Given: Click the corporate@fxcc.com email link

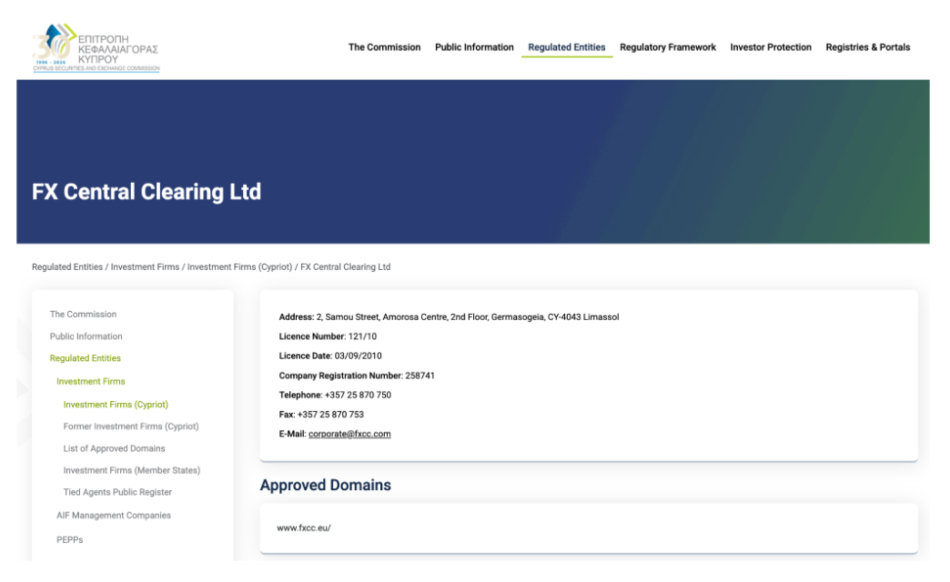Looking at the screenshot, I should 350,434.
